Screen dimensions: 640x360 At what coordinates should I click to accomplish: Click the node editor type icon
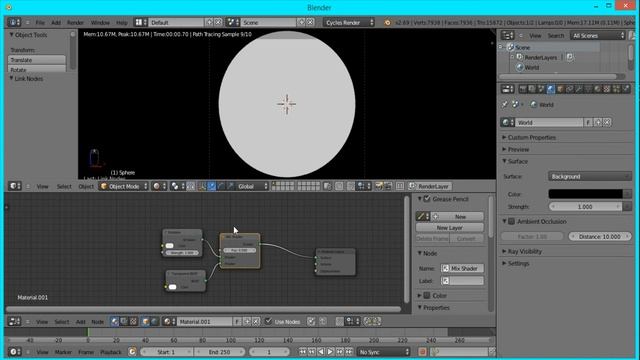tap(15, 322)
